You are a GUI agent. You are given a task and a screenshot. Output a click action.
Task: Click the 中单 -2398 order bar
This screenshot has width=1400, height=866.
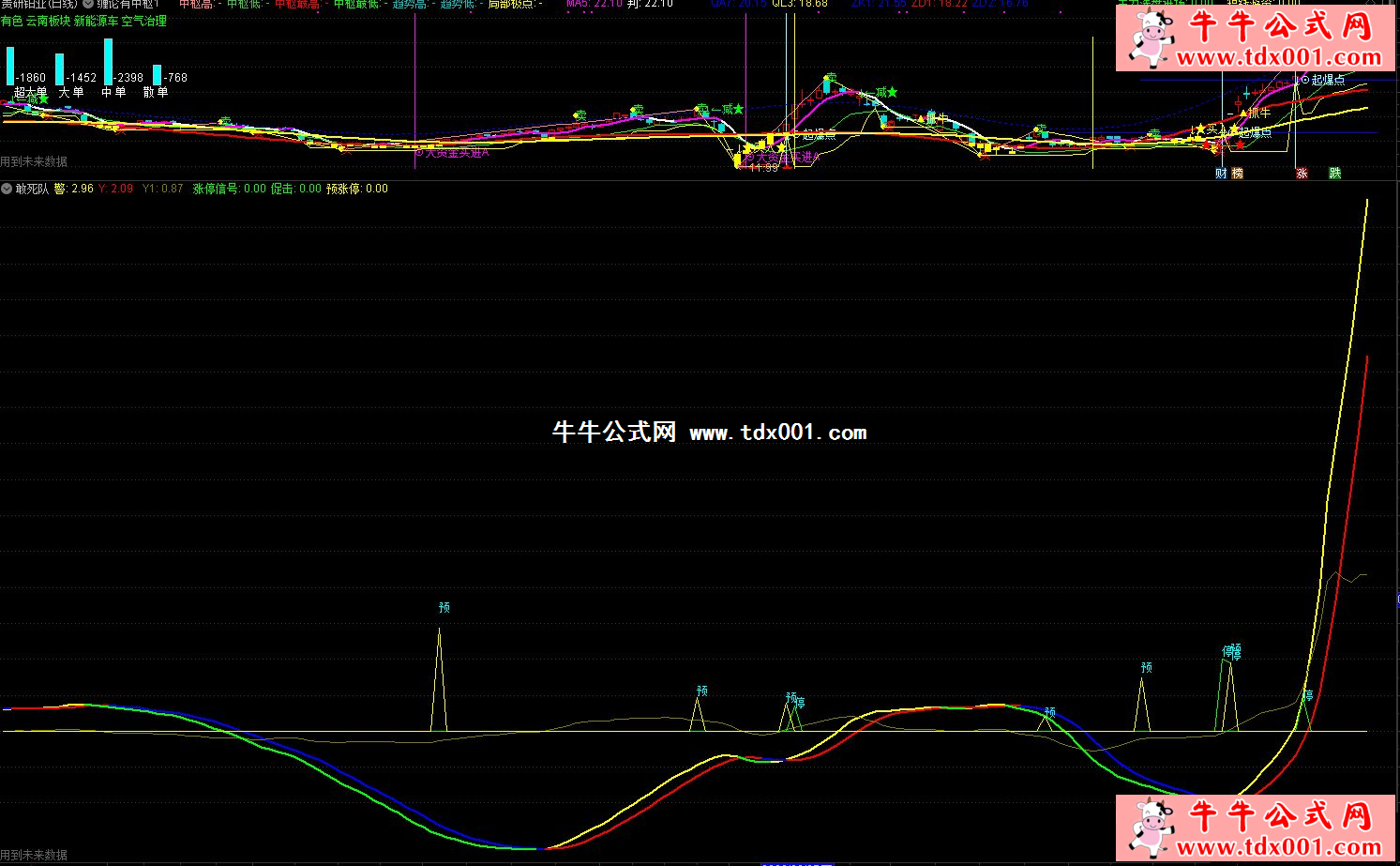109,62
